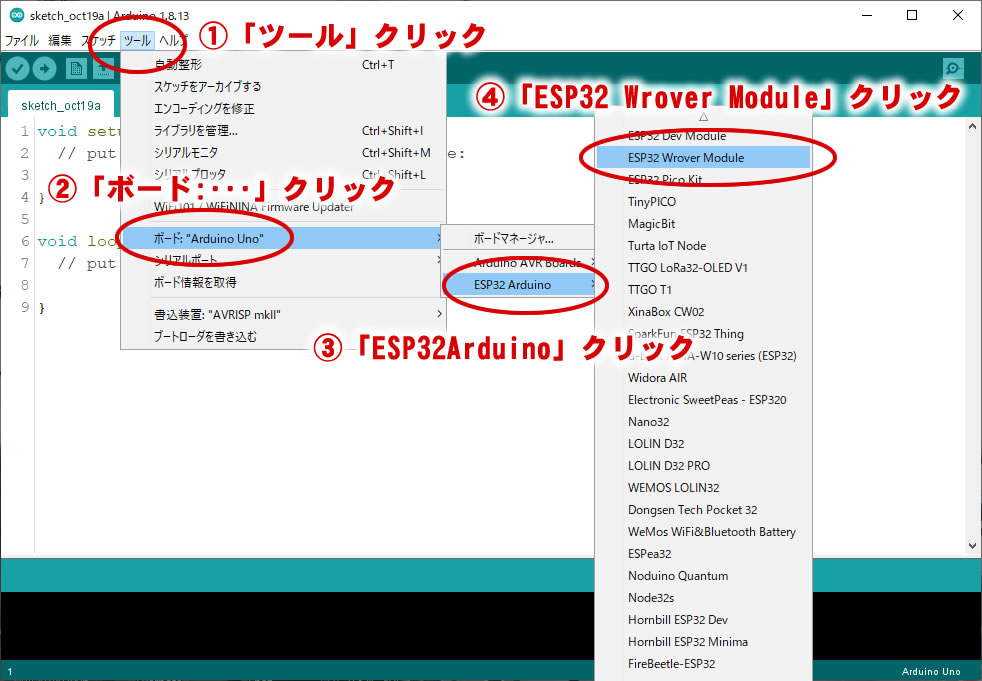Choose Hornbill ESP32 Dev board
This screenshot has width=982, height=681.
coord(703,620)
